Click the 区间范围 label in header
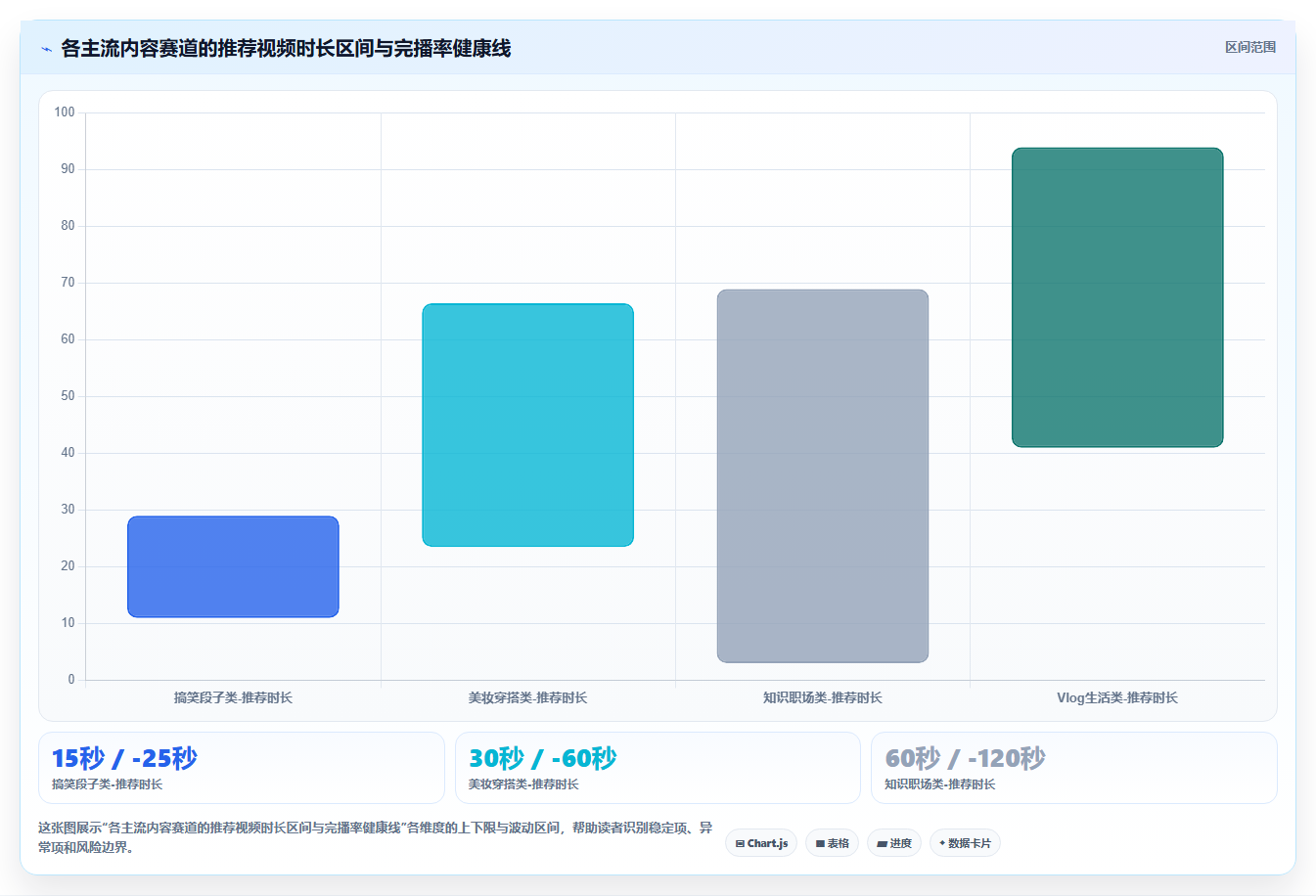Viewport: 1316px width, 896px height. point(1250,47)
